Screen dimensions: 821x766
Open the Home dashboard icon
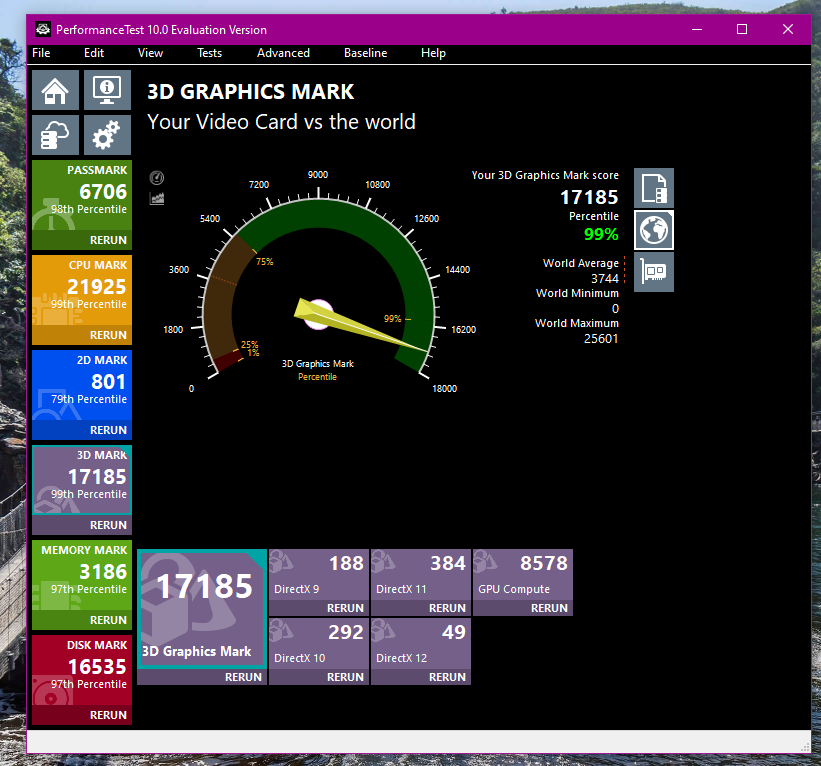pos(56,90)
